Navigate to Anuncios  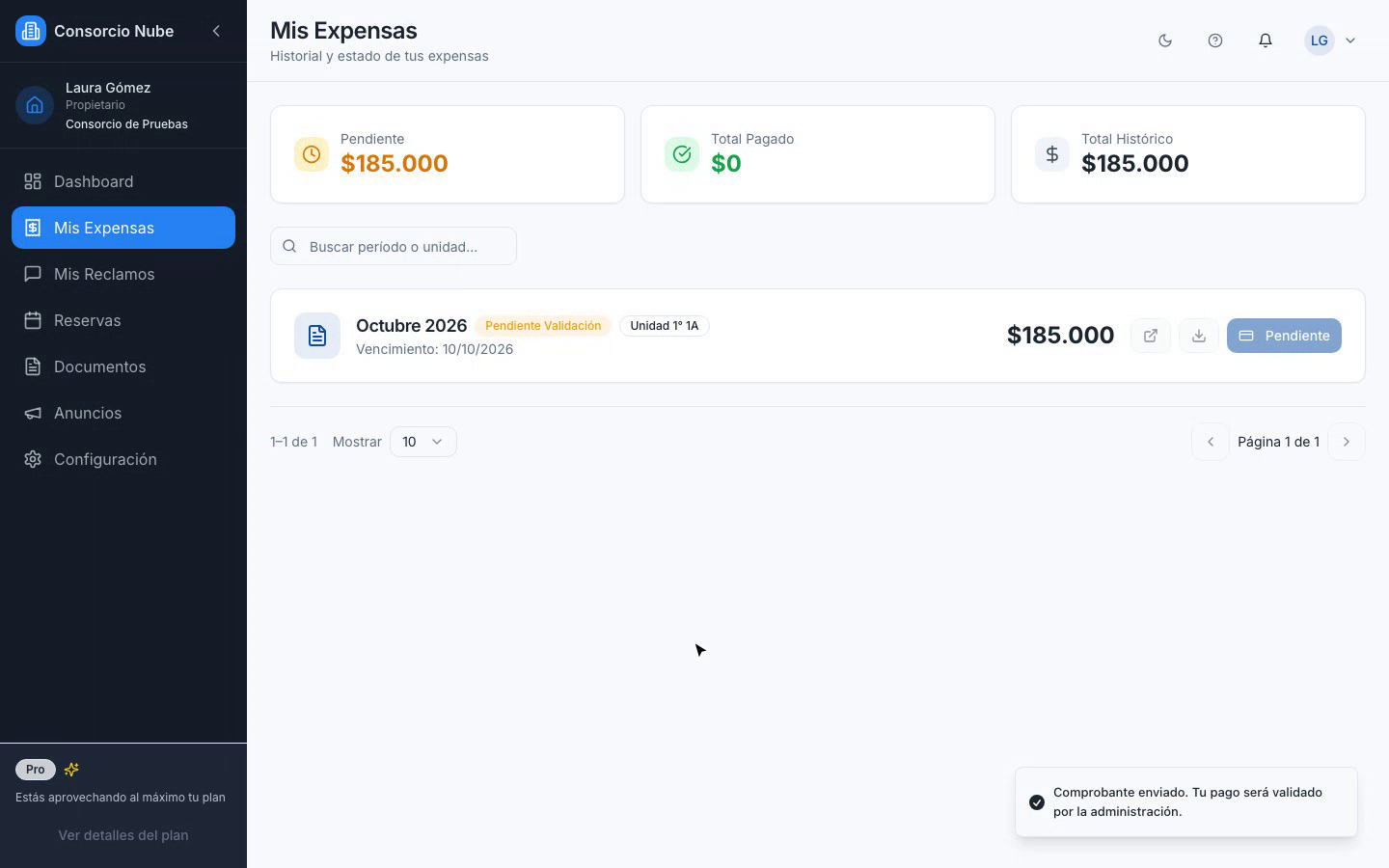(x=123, y=413)
